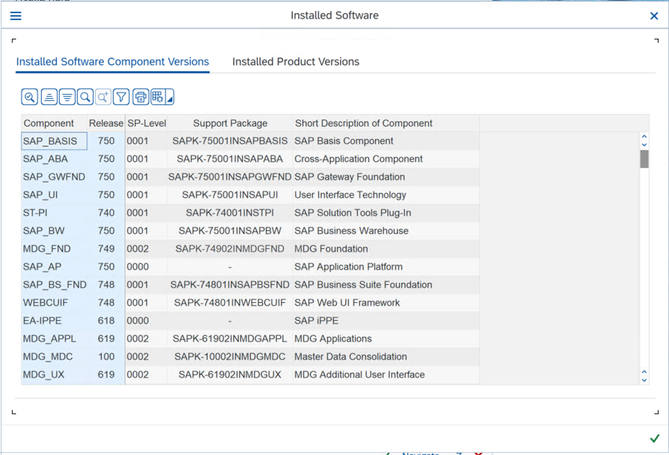
Task: Click the table scrollbar's bottom down arrow
Action: [x=644, y=380]
